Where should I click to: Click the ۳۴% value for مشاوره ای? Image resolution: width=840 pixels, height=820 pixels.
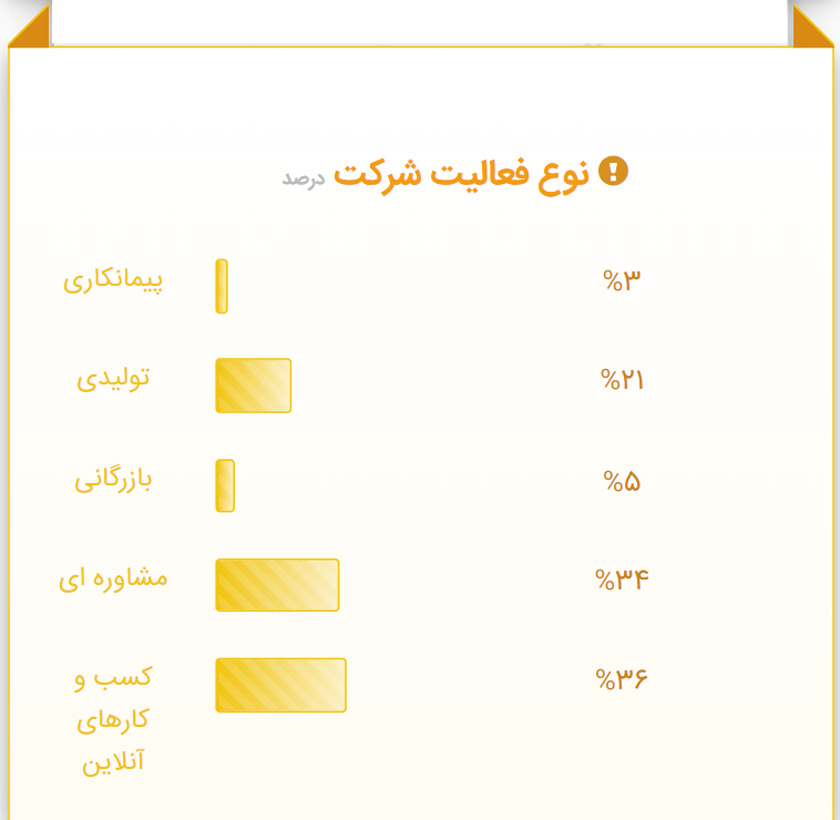tap(621, 580)
